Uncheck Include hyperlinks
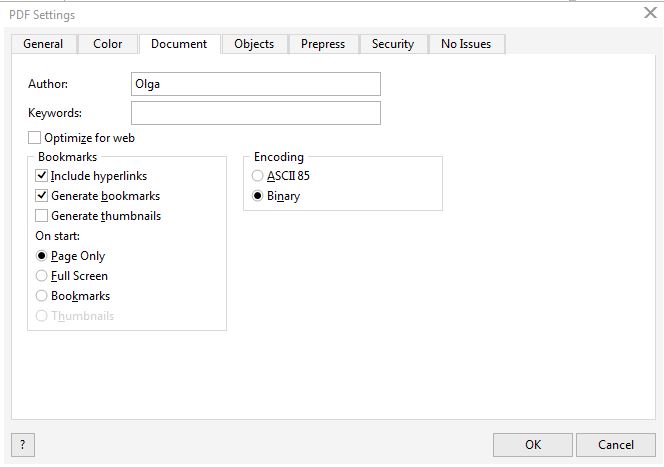 click(x=41, y=176)
